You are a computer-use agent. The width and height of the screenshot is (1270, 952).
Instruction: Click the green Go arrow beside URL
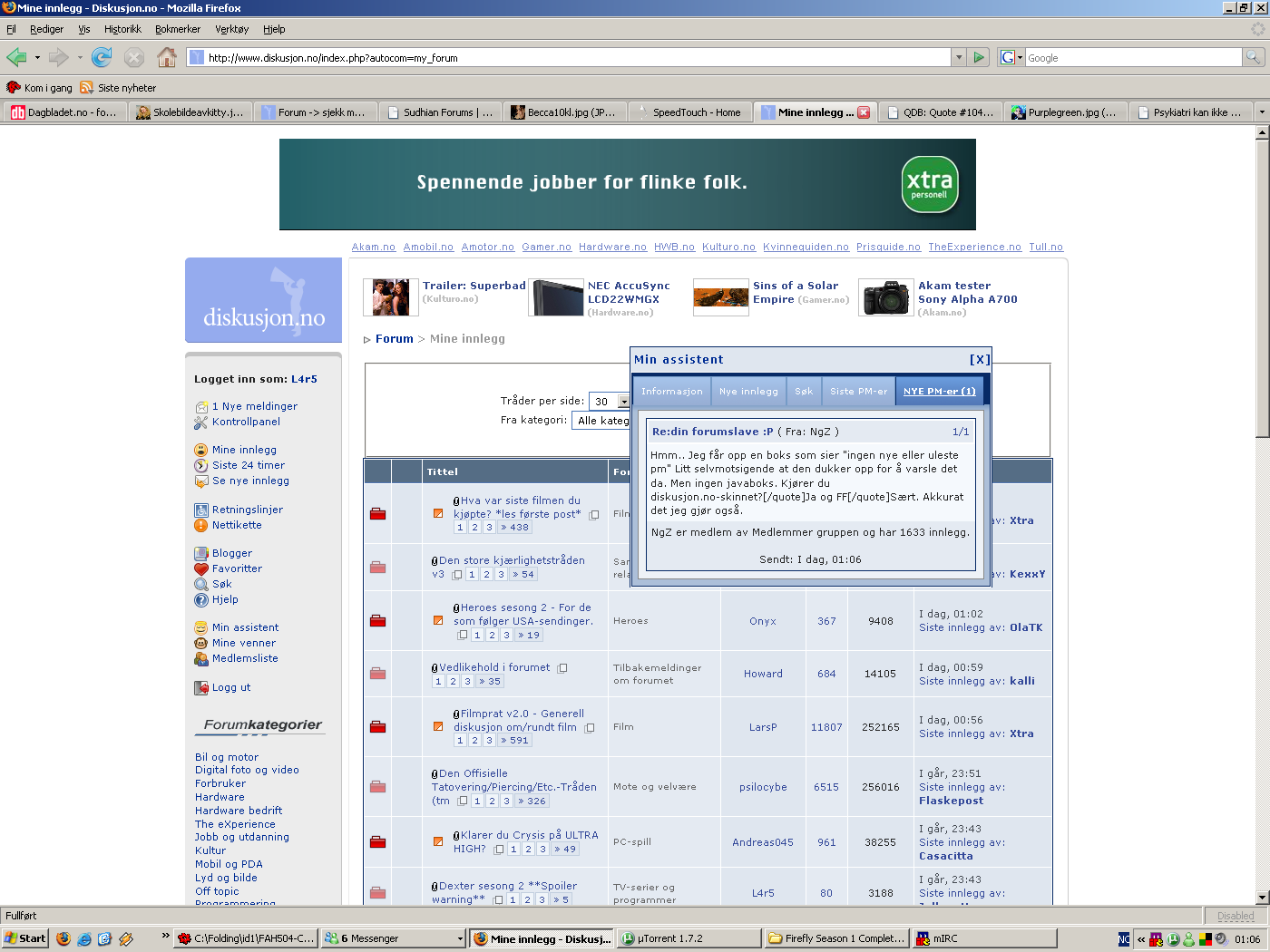[978, 58]
